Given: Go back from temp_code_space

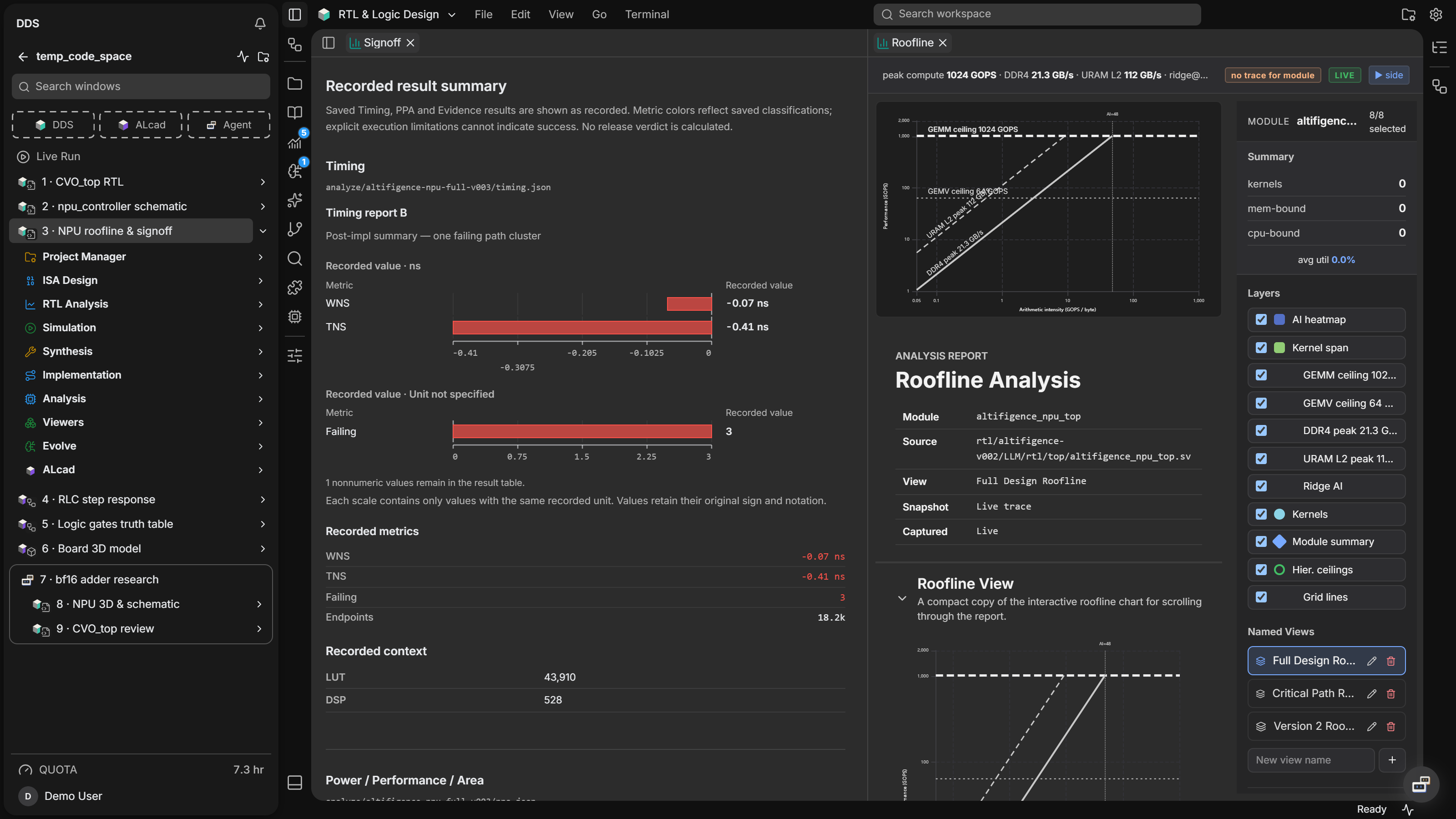Looking at the screenshot, I should point(23,56).
